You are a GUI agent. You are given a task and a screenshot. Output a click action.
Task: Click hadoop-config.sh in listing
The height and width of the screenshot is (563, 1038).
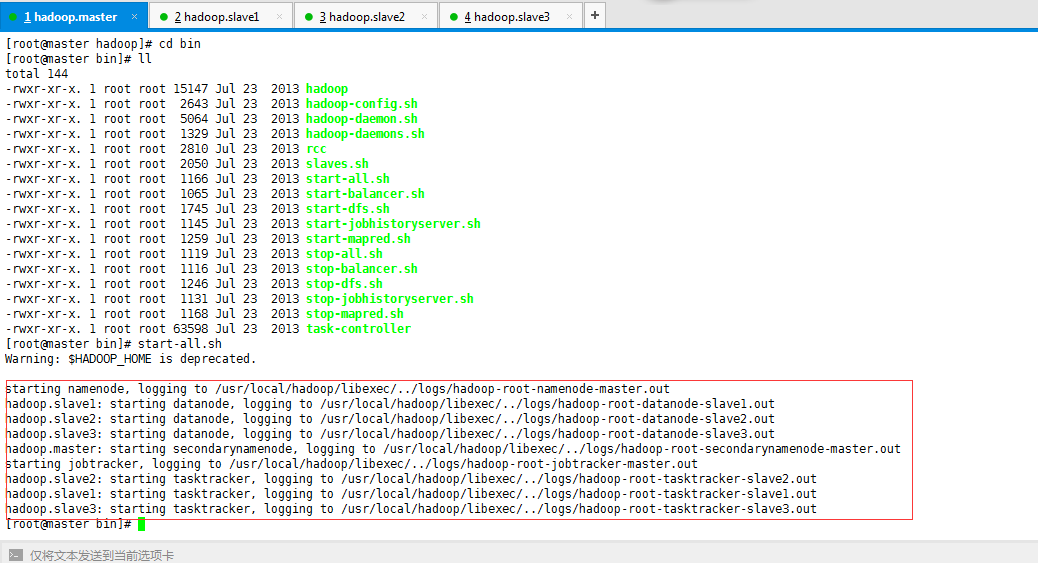(361, 104)
